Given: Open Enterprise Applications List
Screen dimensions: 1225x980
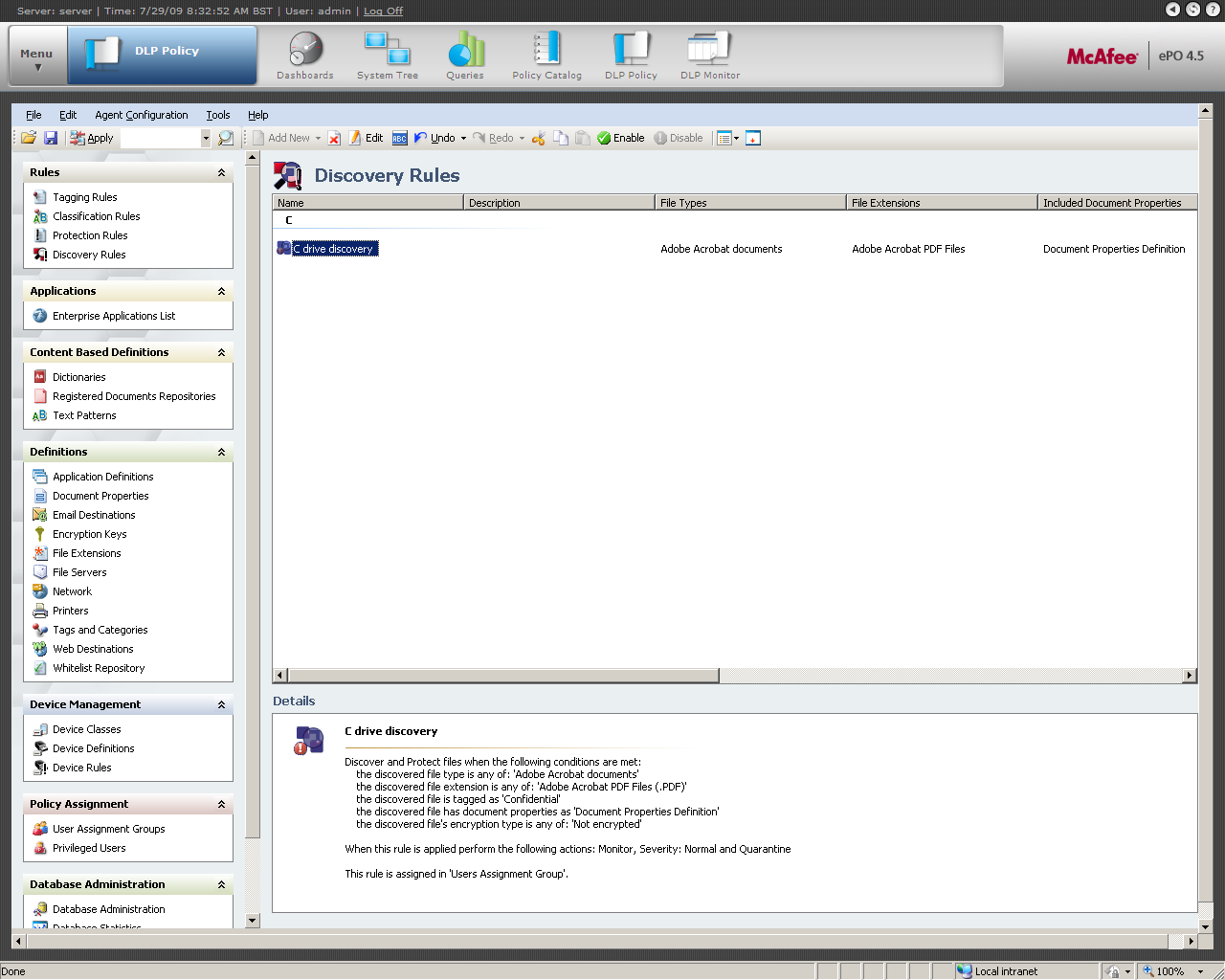Looking at the screenshot, I should [114, 316].
